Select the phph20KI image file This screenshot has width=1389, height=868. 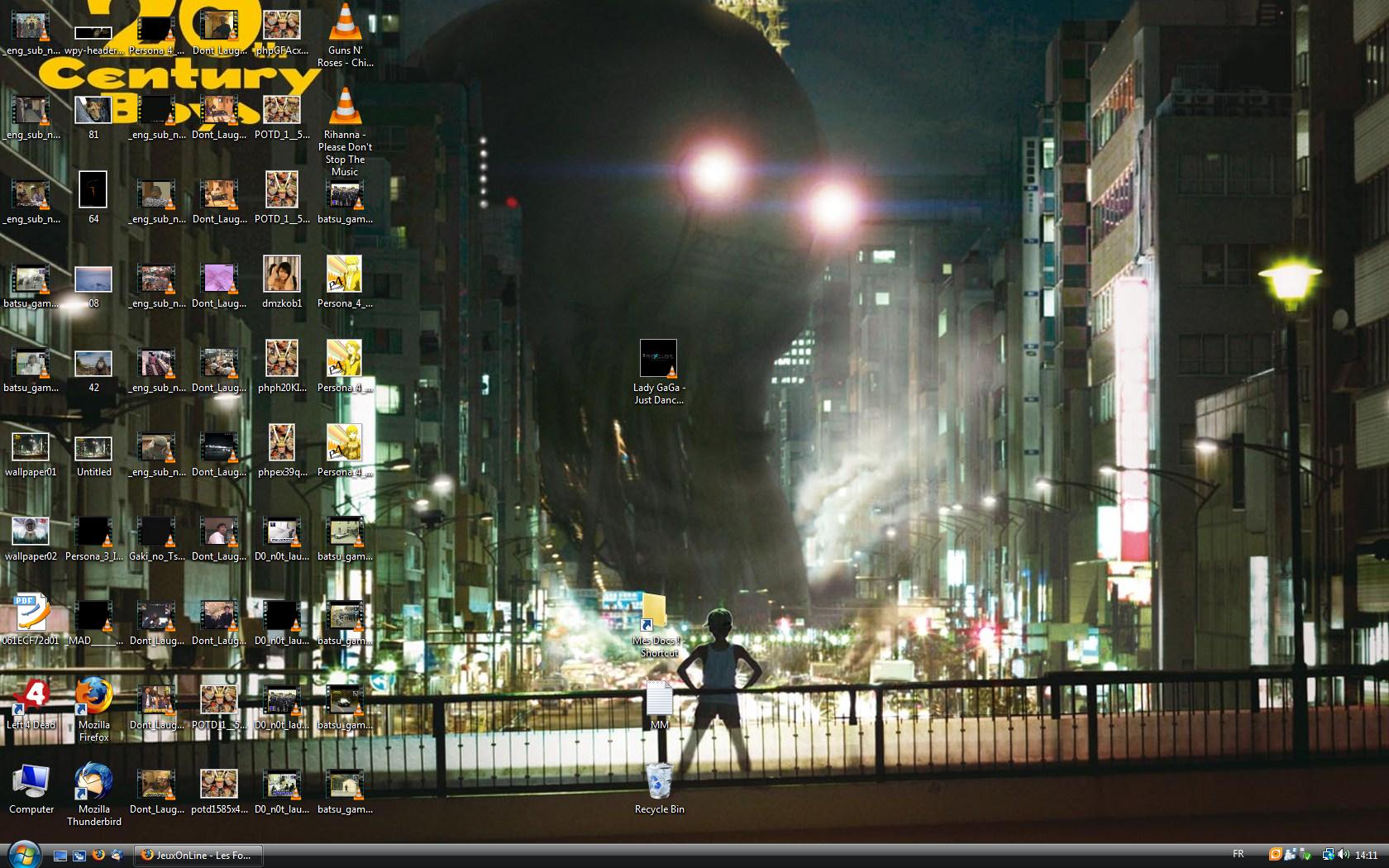[x=282, y=367]
